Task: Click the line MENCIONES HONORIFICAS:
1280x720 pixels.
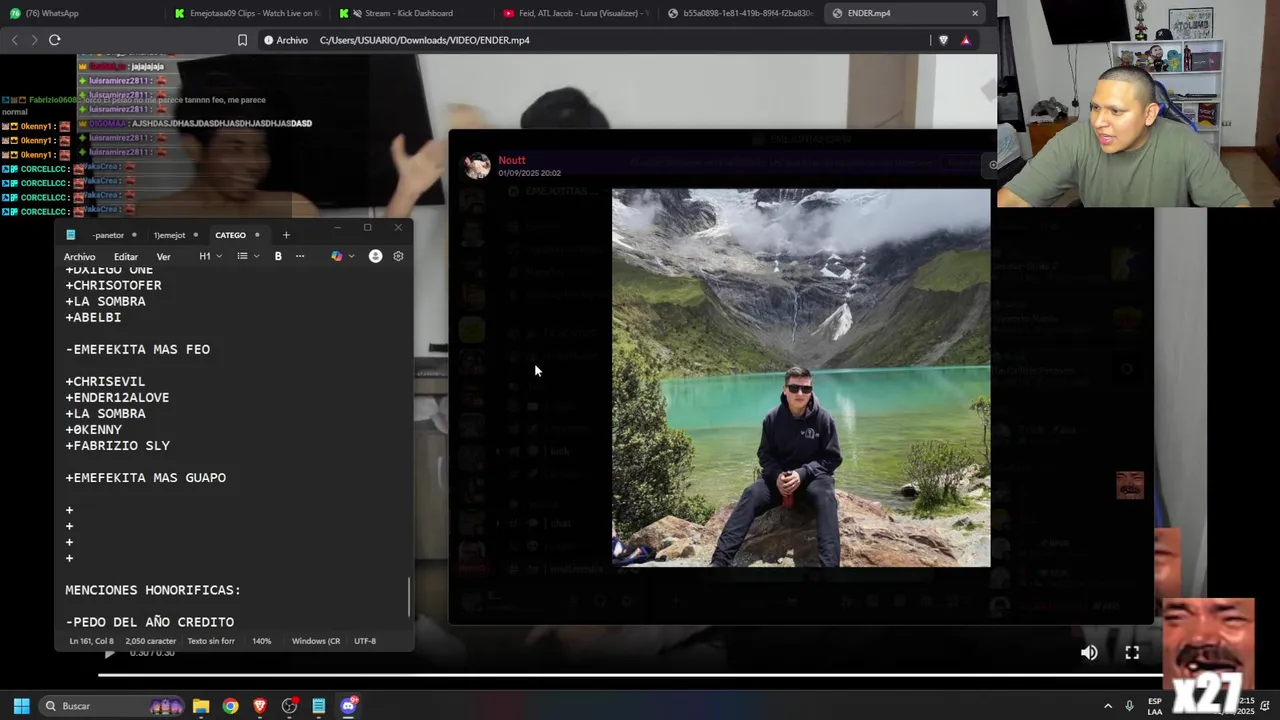Action: pyautogui.click(x=153, y=590)
